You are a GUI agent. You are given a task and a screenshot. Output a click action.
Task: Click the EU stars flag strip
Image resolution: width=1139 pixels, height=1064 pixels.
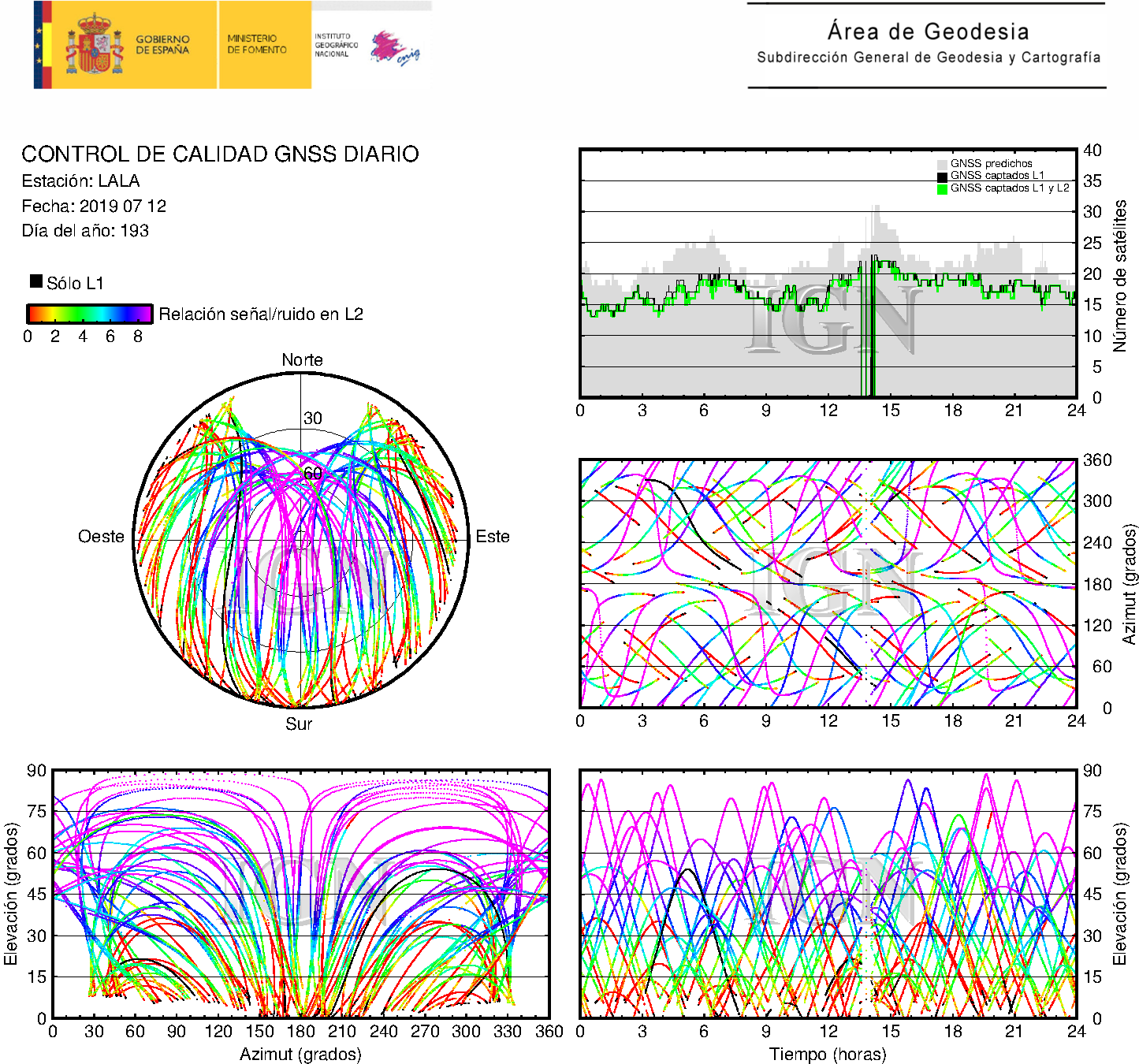(x=41, y=45)
